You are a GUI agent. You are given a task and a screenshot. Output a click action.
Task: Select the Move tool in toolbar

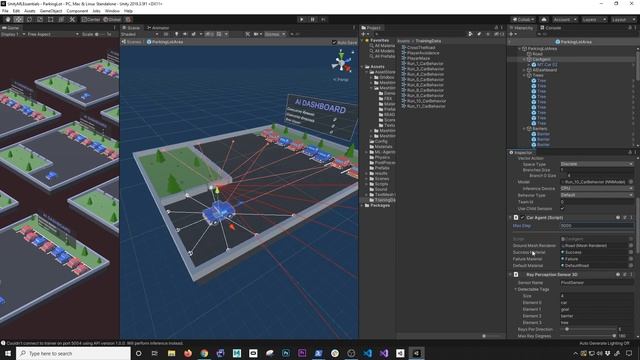18,19
